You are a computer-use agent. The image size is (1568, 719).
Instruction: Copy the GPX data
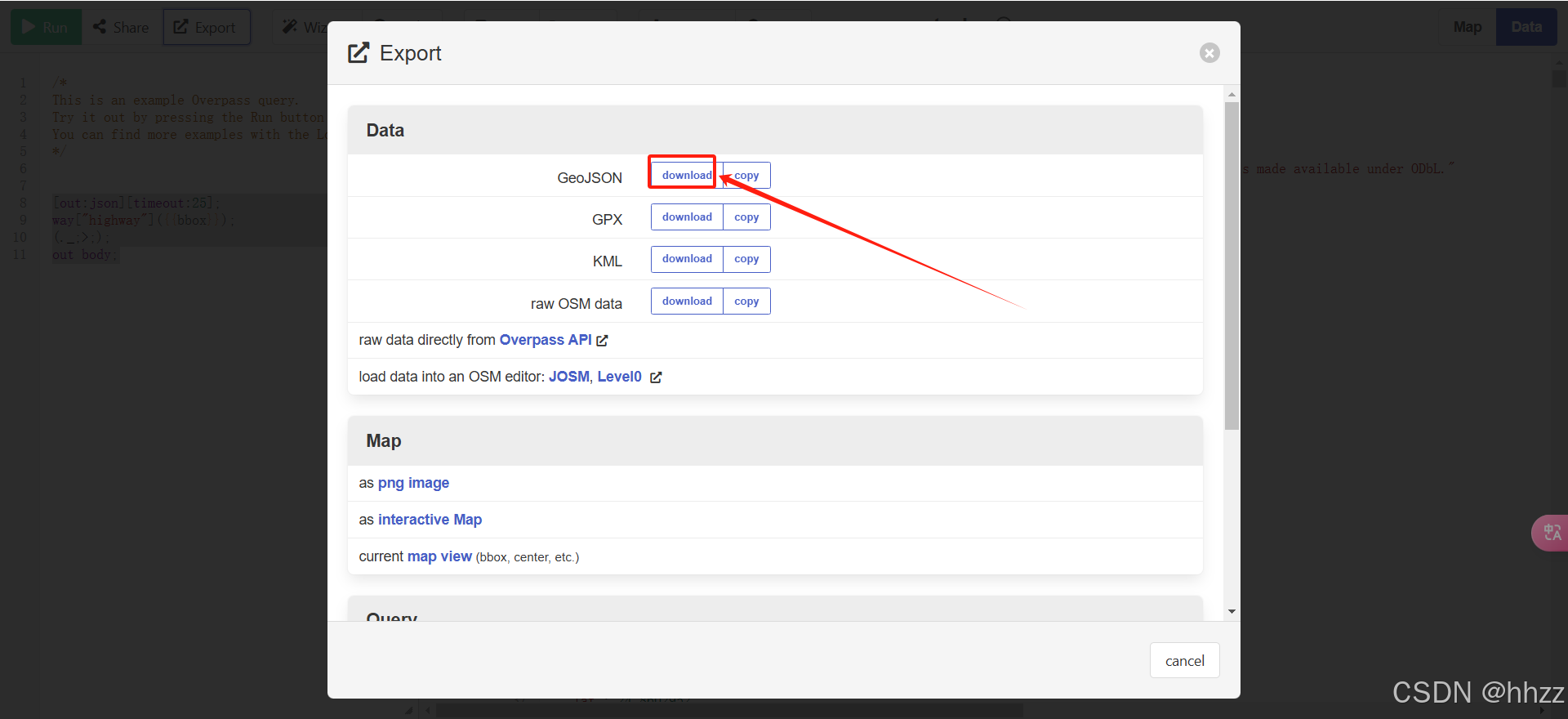pyautogui.click(x=746, y=217)
